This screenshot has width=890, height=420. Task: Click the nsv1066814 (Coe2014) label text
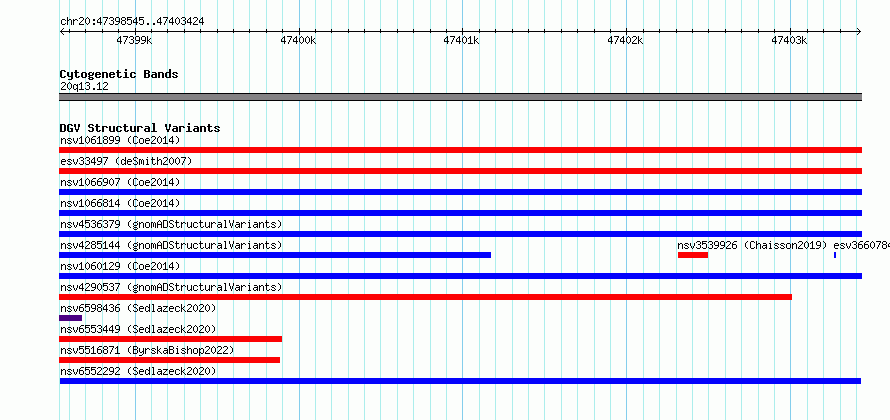click(x=120, y=203)
